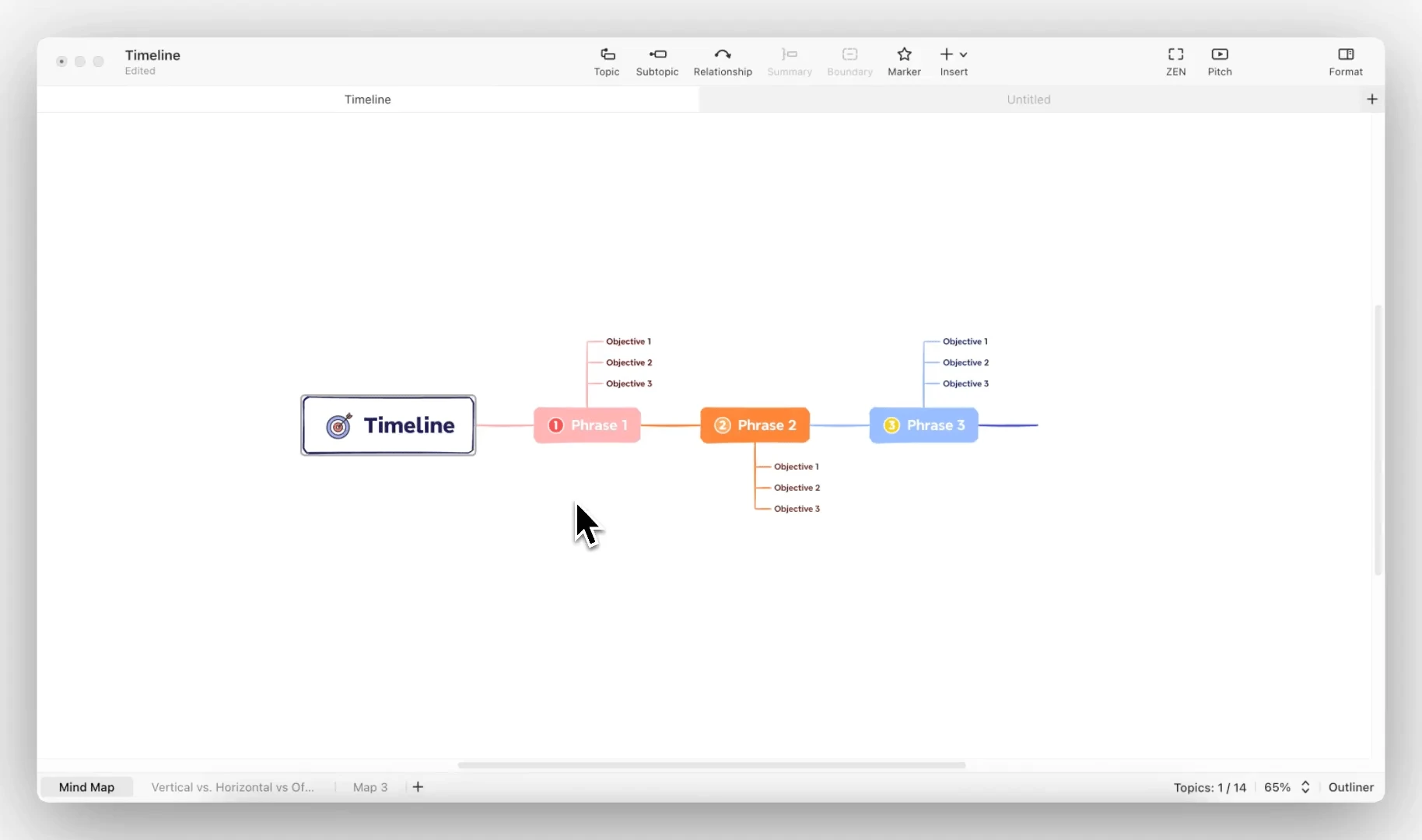Toggle Mind Map view mode
Viewport: 1422px width, 840px height.
(x=87, y=787)
